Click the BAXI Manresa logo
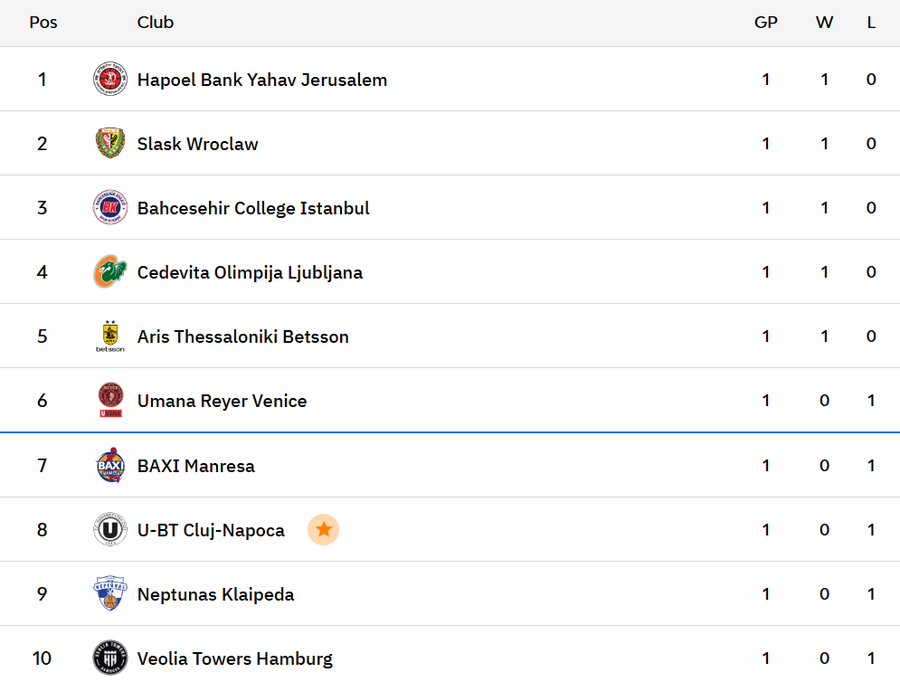Image resolution: width=900 pixels, height=682 pixels. tap(110, 465)
